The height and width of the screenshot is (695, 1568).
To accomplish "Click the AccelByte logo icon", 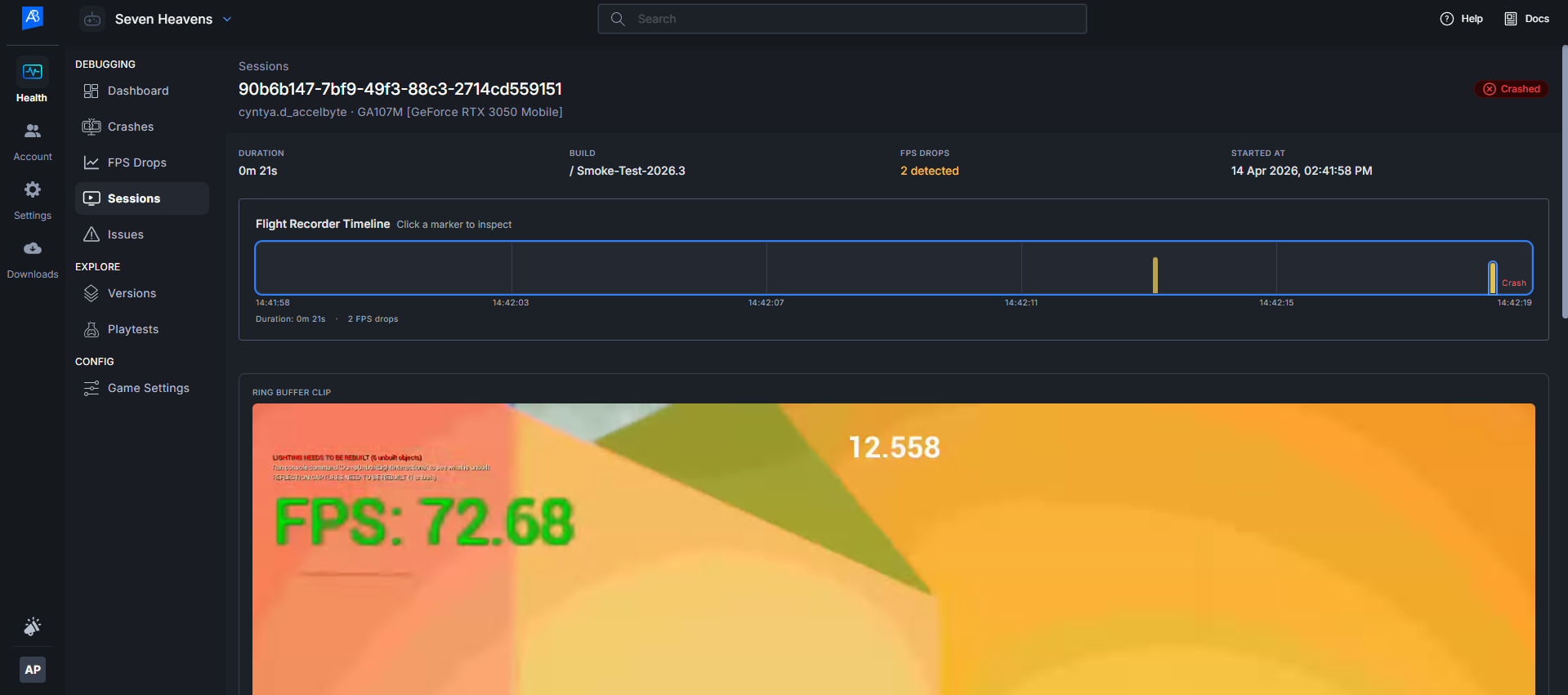I will [33, 17].
